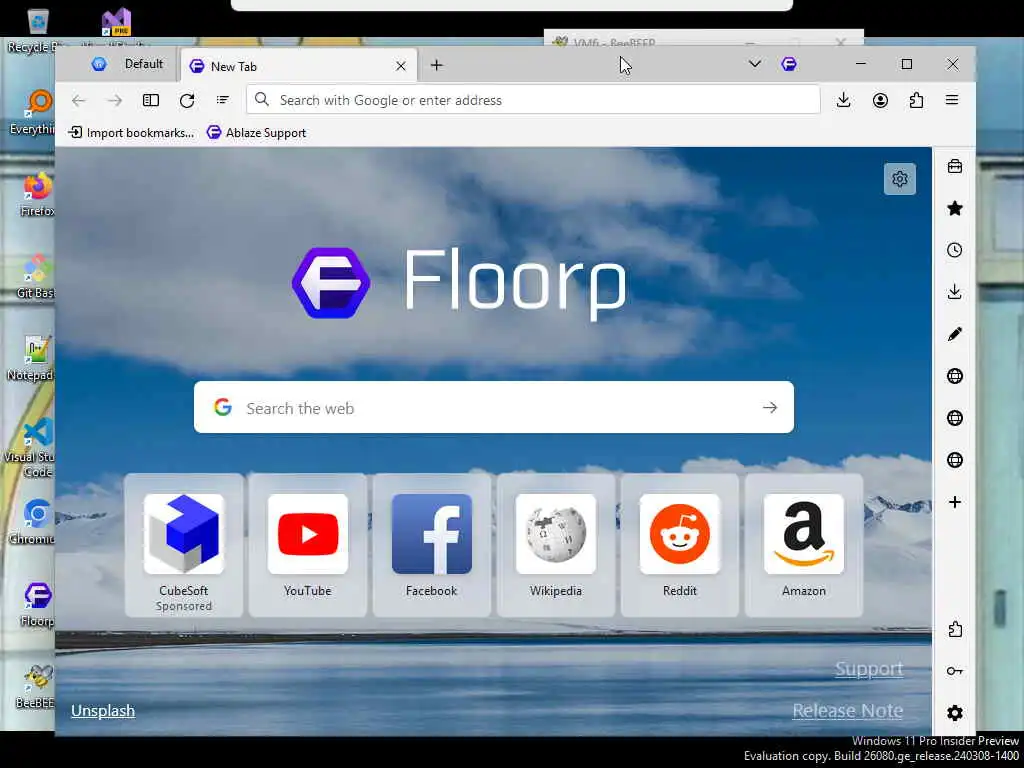Viewport: 1024px width, 768px height.
Task: Open the Bookmarks star sidebar panel
Action: coord(954,208)
